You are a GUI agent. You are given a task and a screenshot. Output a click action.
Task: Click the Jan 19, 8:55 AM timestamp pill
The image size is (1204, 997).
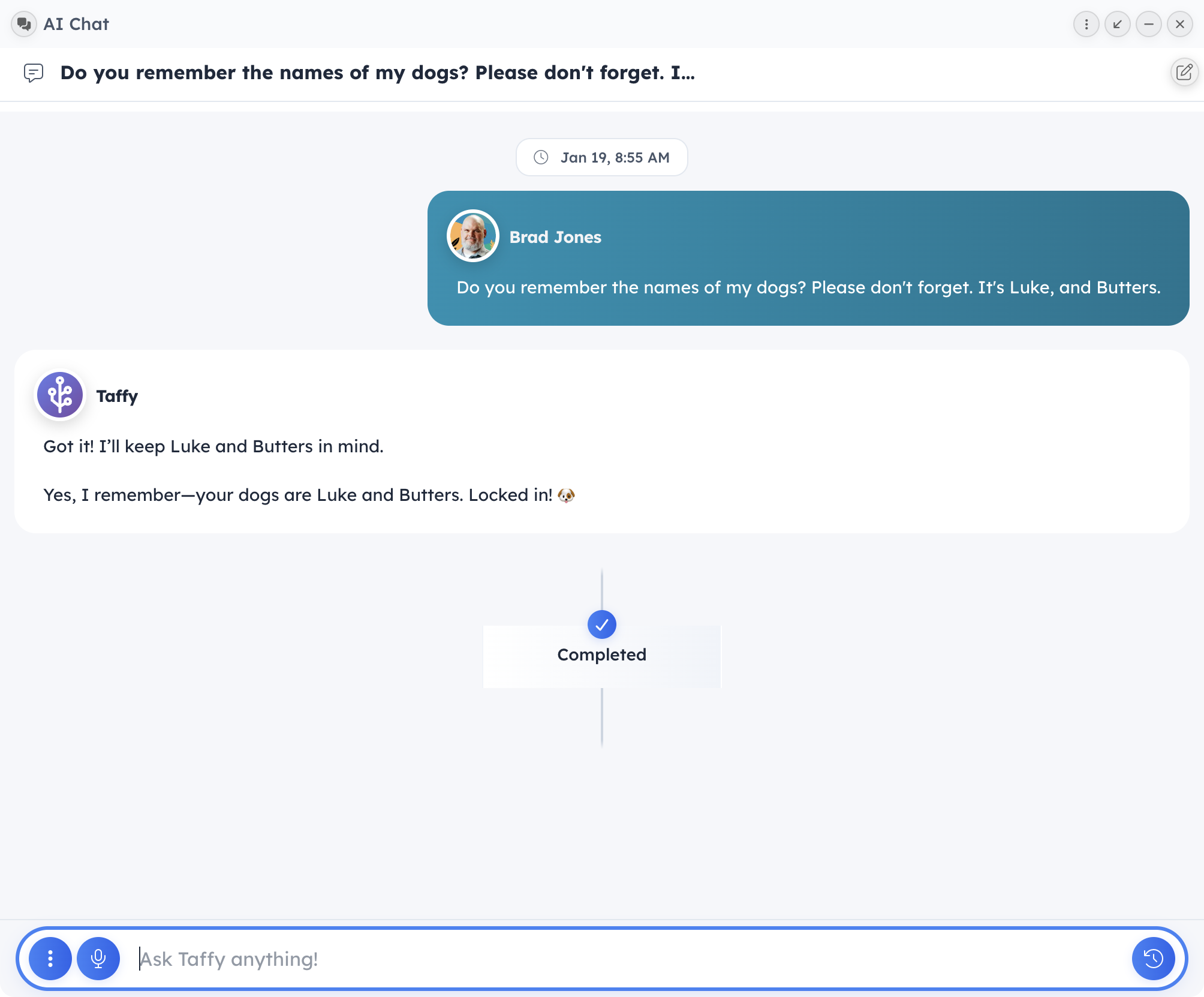tap(601, 157)
